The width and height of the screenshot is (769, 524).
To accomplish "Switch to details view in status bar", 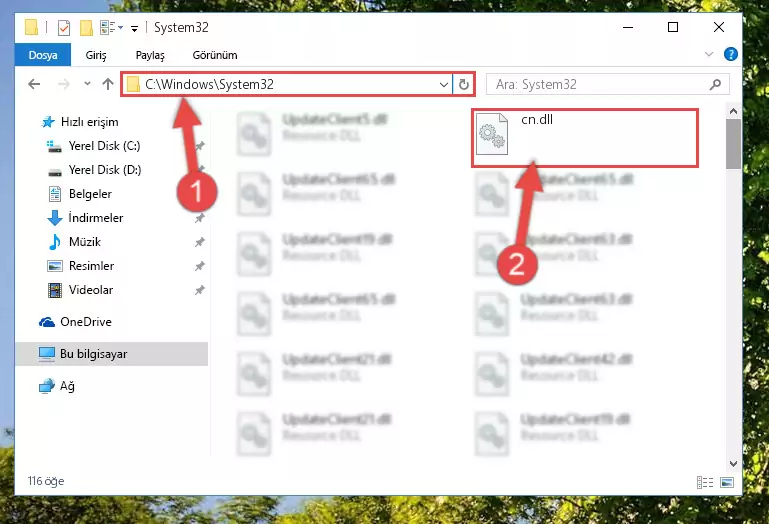I will pyautogui.click(x=705, y=482).
